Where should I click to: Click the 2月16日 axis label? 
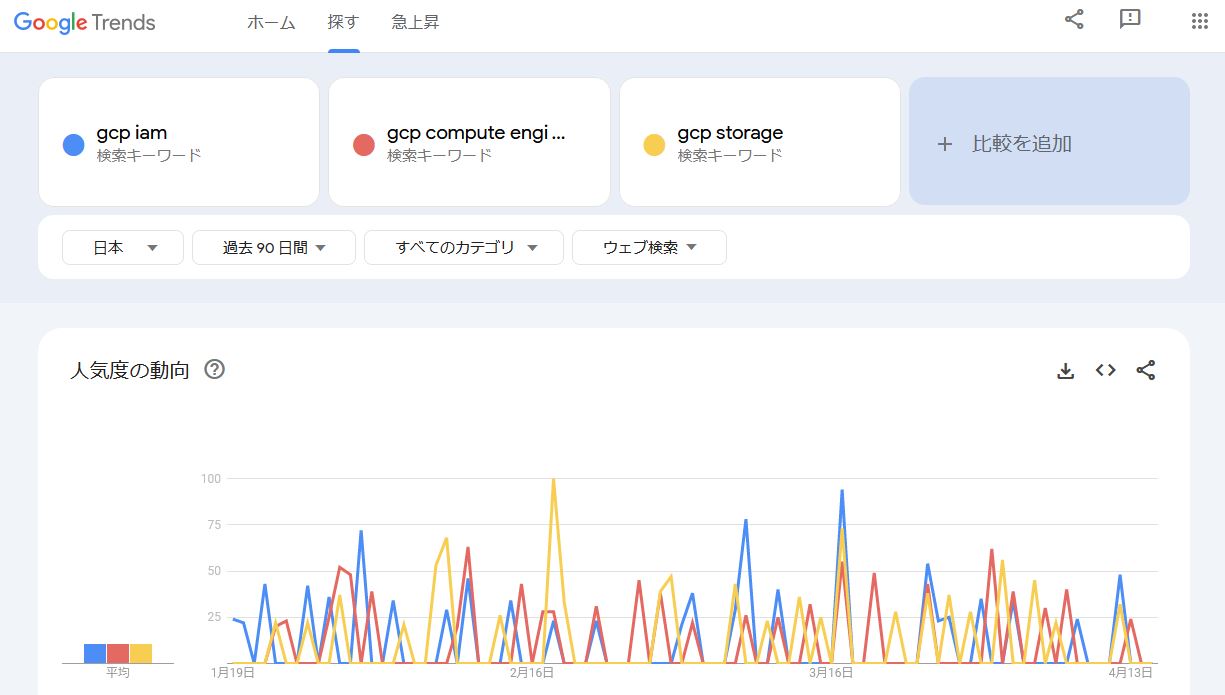[x=532, y=672]
